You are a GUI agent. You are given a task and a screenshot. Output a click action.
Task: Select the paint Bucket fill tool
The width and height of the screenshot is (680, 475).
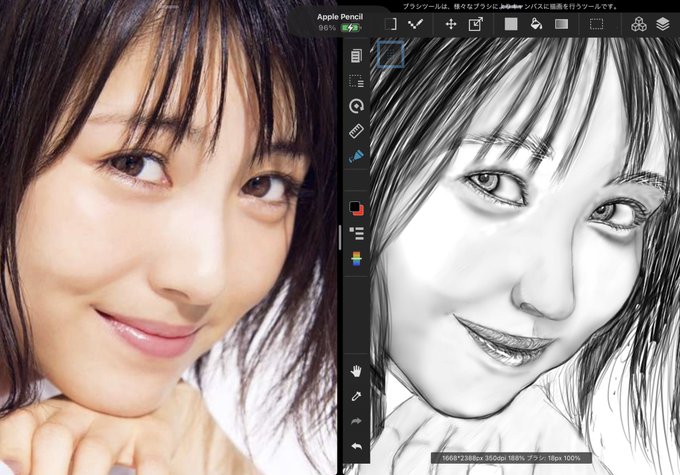(x=536, y=24)
